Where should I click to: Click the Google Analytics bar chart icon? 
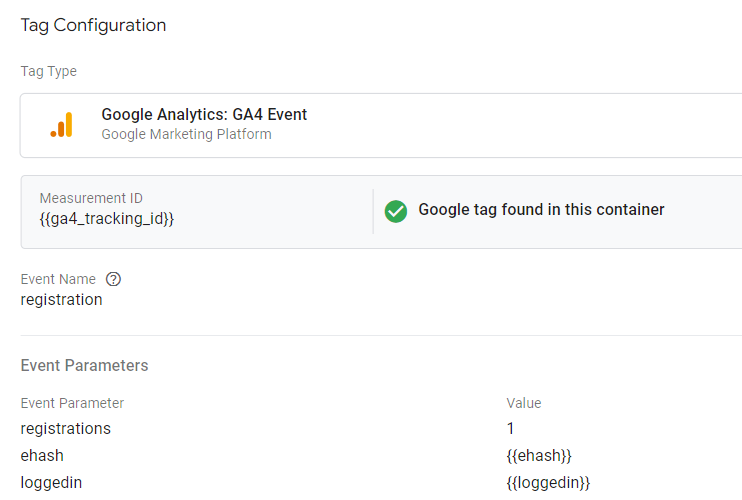click(61, 125)
